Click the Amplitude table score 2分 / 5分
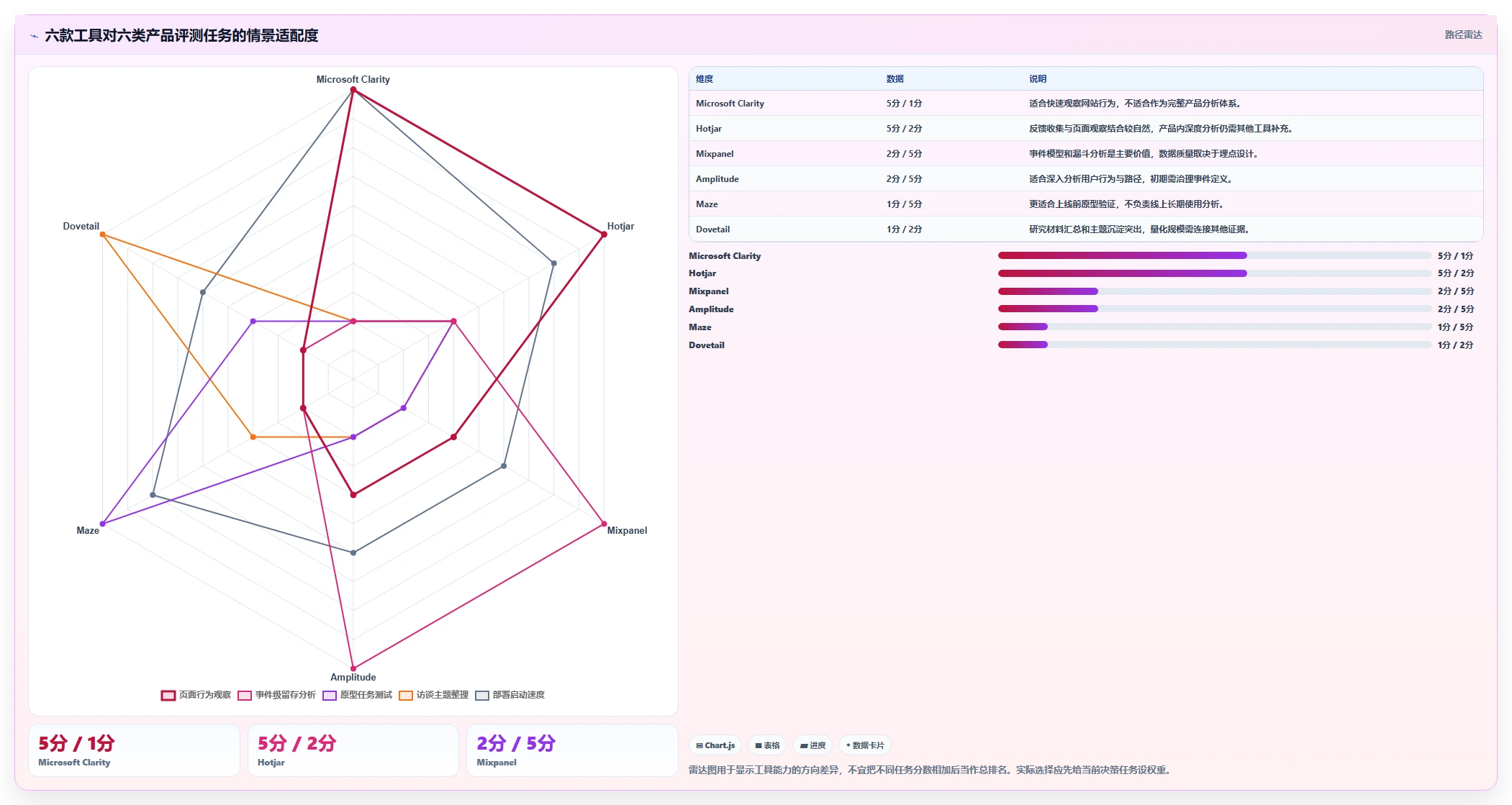This screenshot has width=1512, height=805. click(x=904, y=179)
